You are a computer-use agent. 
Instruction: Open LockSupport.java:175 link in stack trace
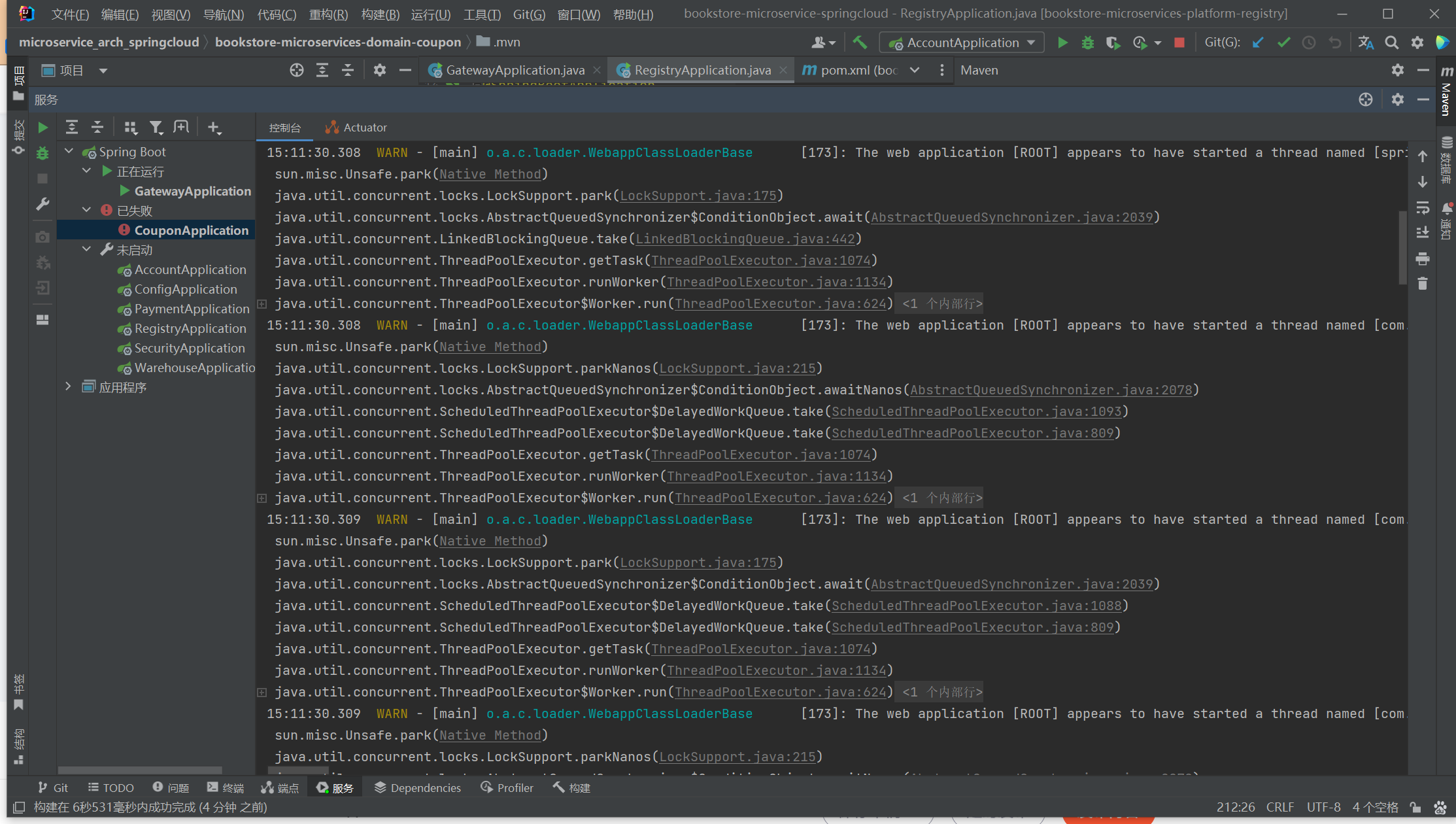[698, 196]
